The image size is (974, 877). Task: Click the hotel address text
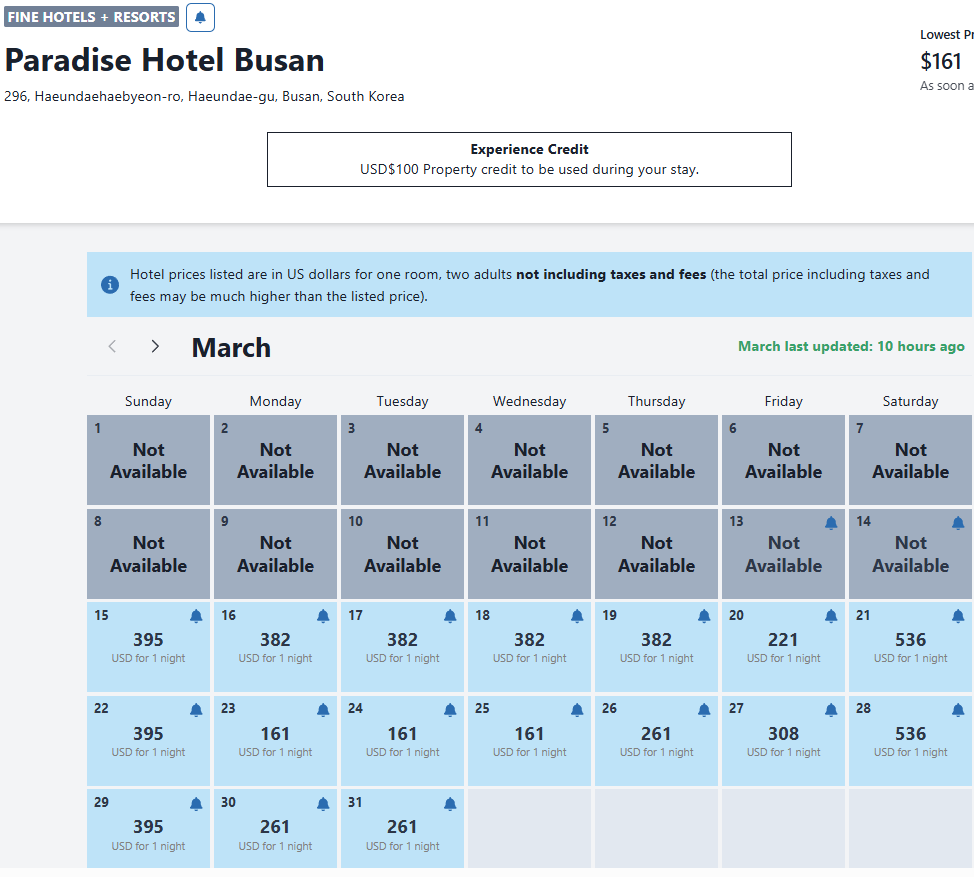pos(204,97)
